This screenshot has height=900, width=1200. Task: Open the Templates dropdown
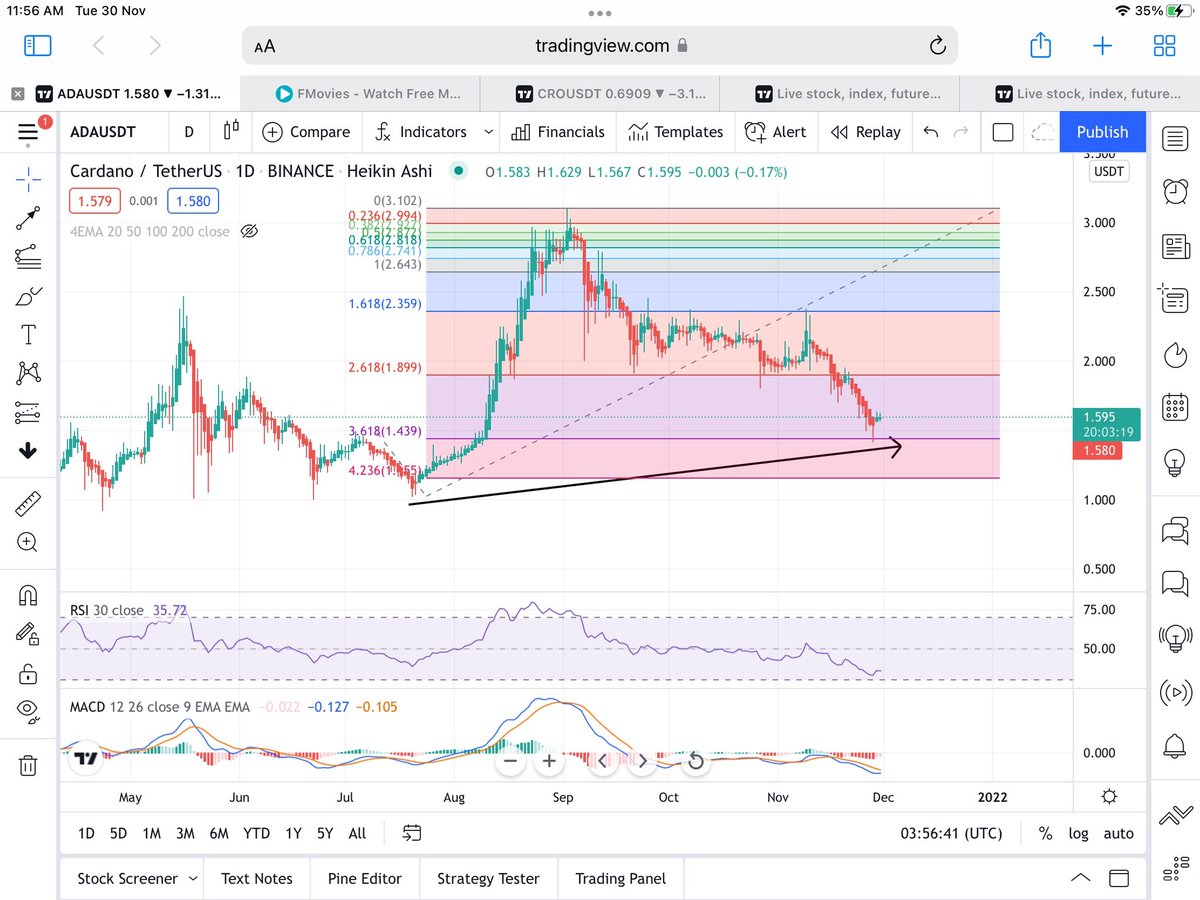675,131
